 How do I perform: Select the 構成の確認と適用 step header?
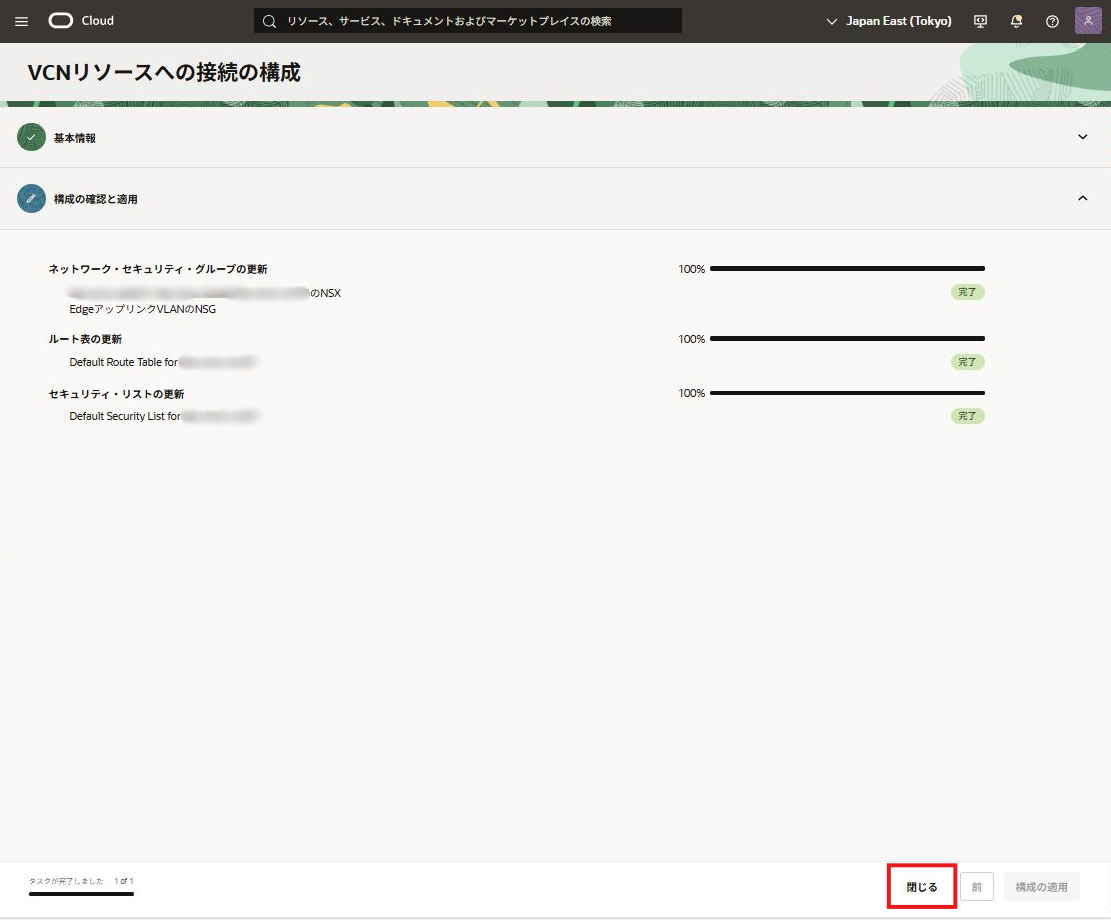pos(96,200)
